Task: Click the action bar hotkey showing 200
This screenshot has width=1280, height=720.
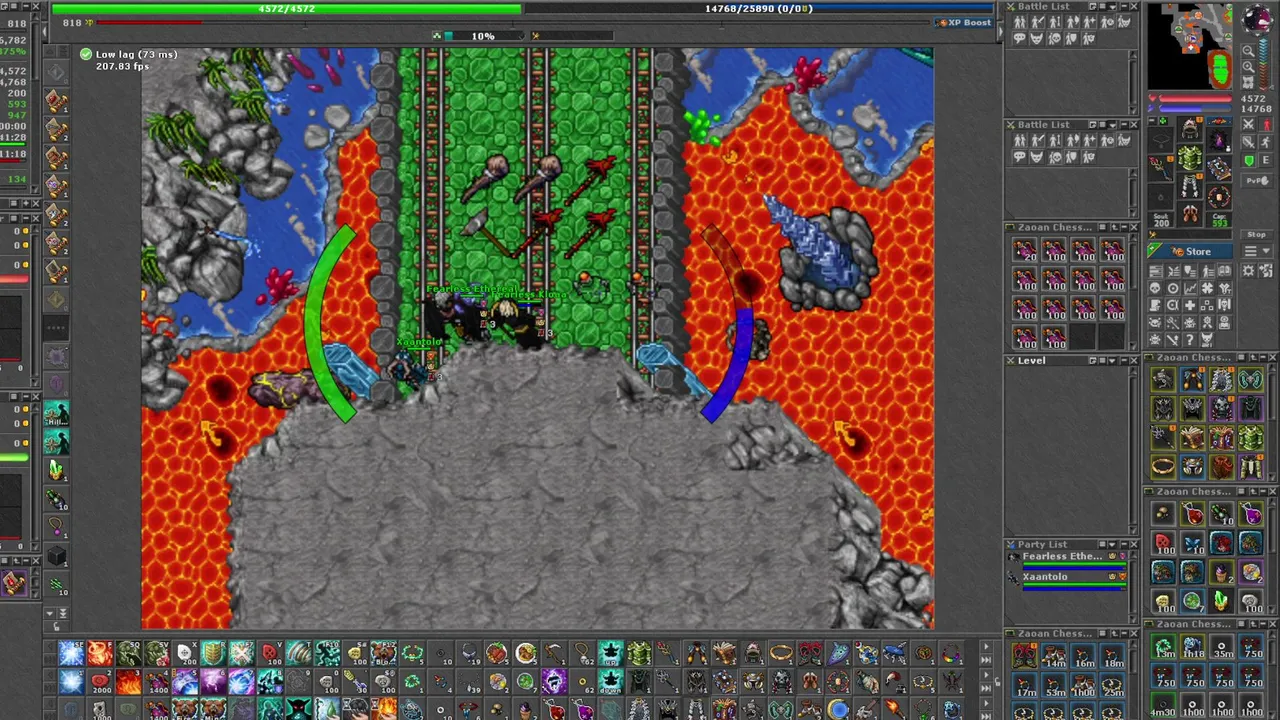Action: tap(186, 653)
